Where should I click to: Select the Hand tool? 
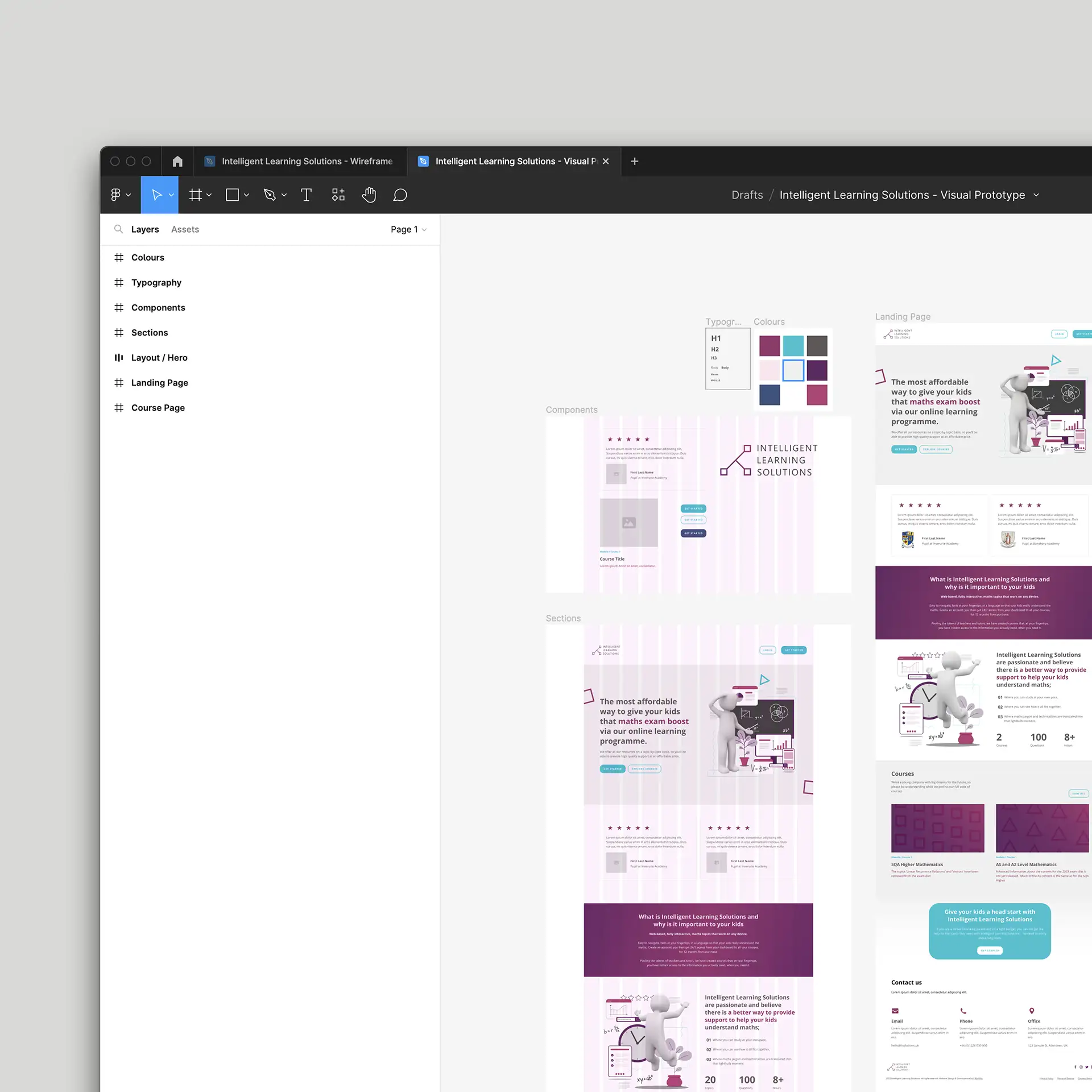(369, 195)
